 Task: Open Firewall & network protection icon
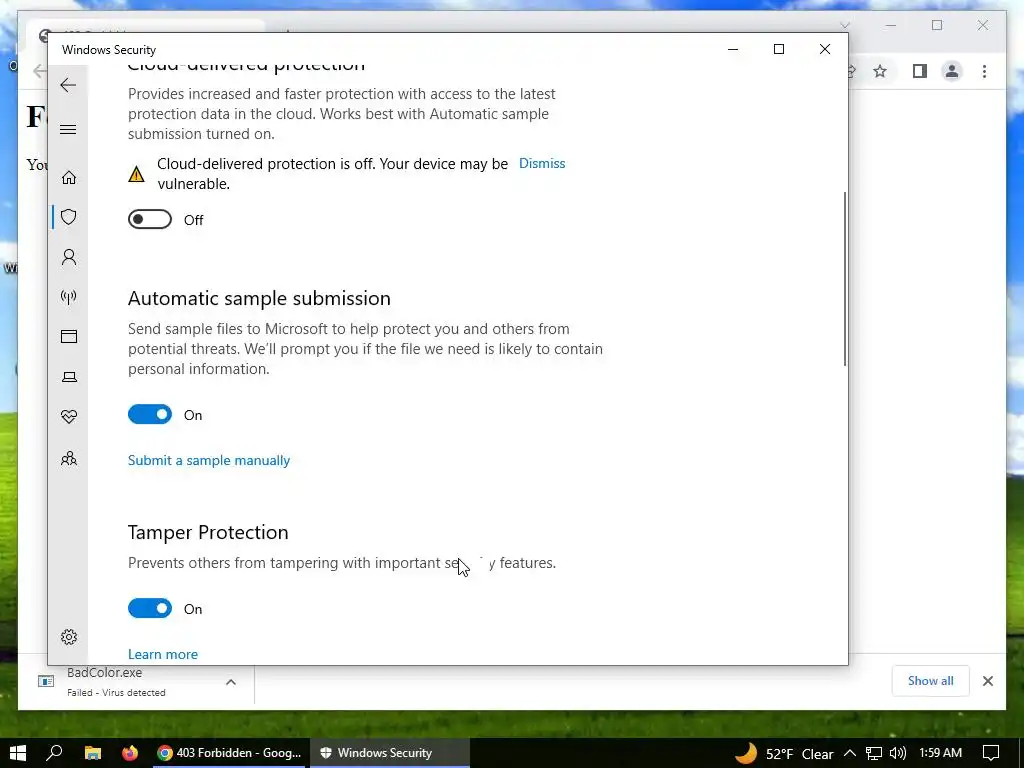(x=69, y=297)
